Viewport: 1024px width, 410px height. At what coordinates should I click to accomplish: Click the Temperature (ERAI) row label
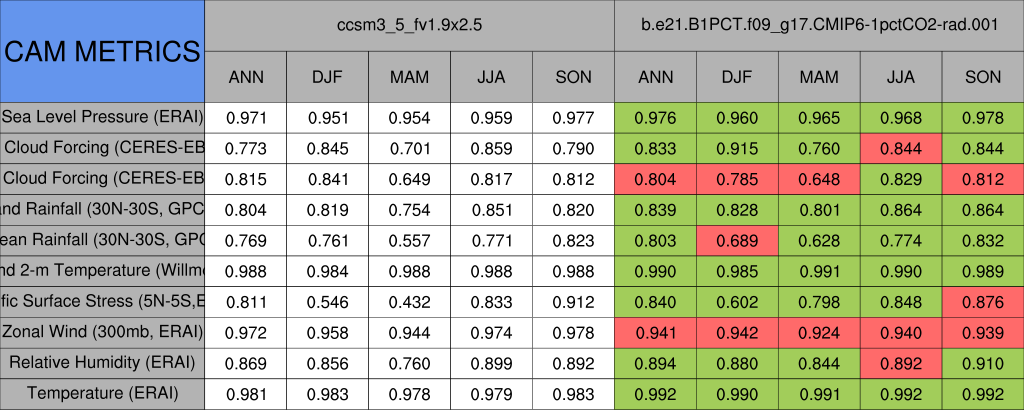[102, 393]
